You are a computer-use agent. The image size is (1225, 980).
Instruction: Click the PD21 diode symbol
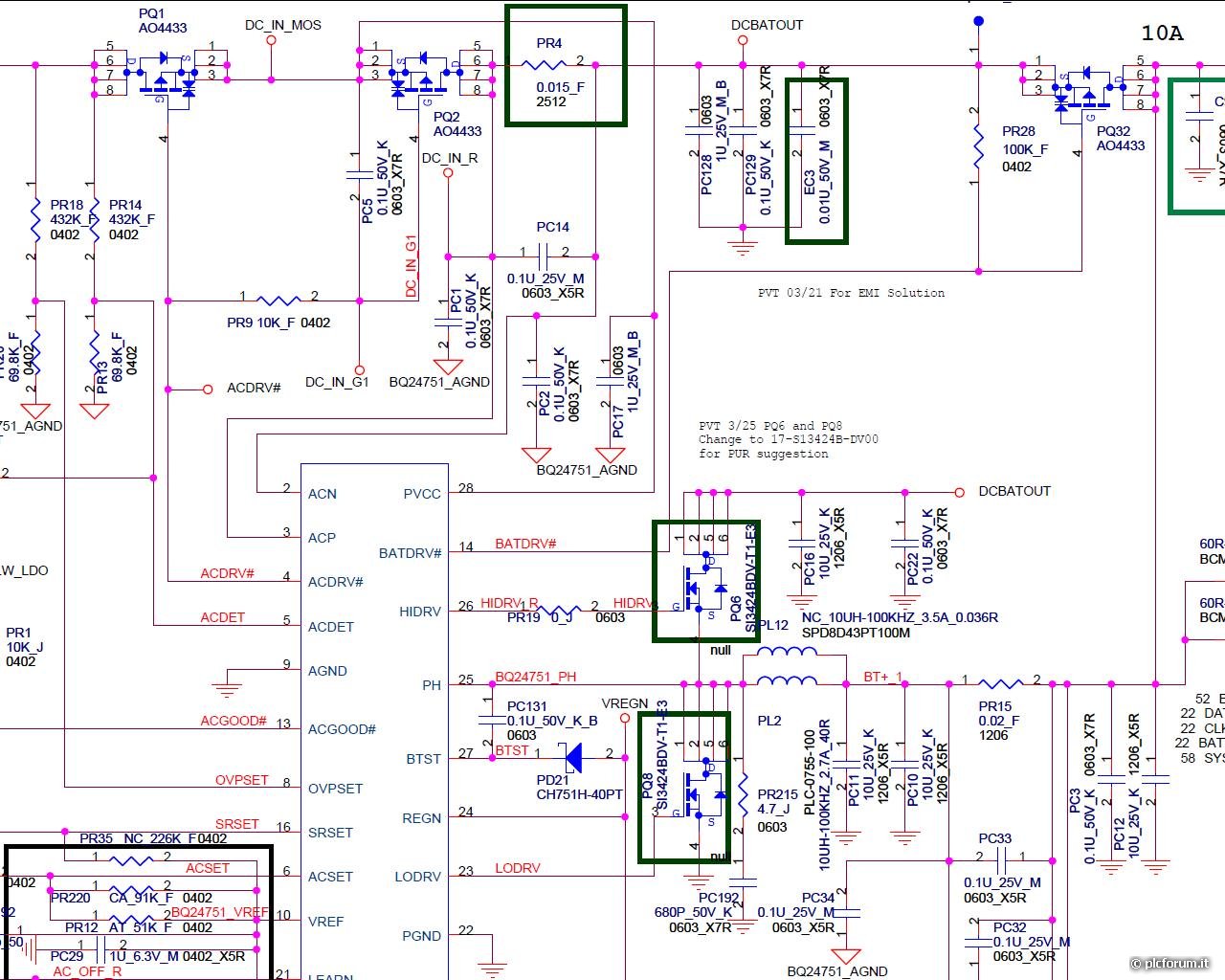(573, 757)
